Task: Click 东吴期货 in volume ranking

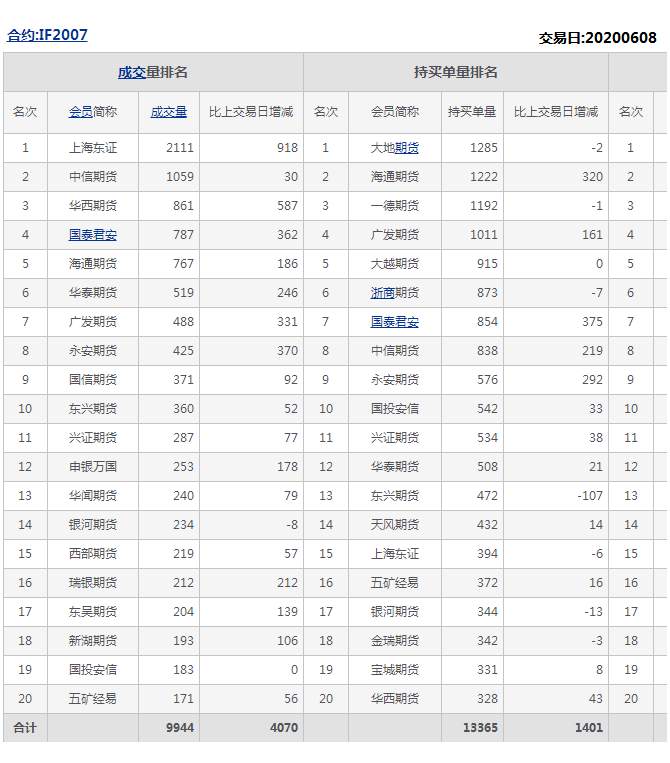Action: click(93, 612)
